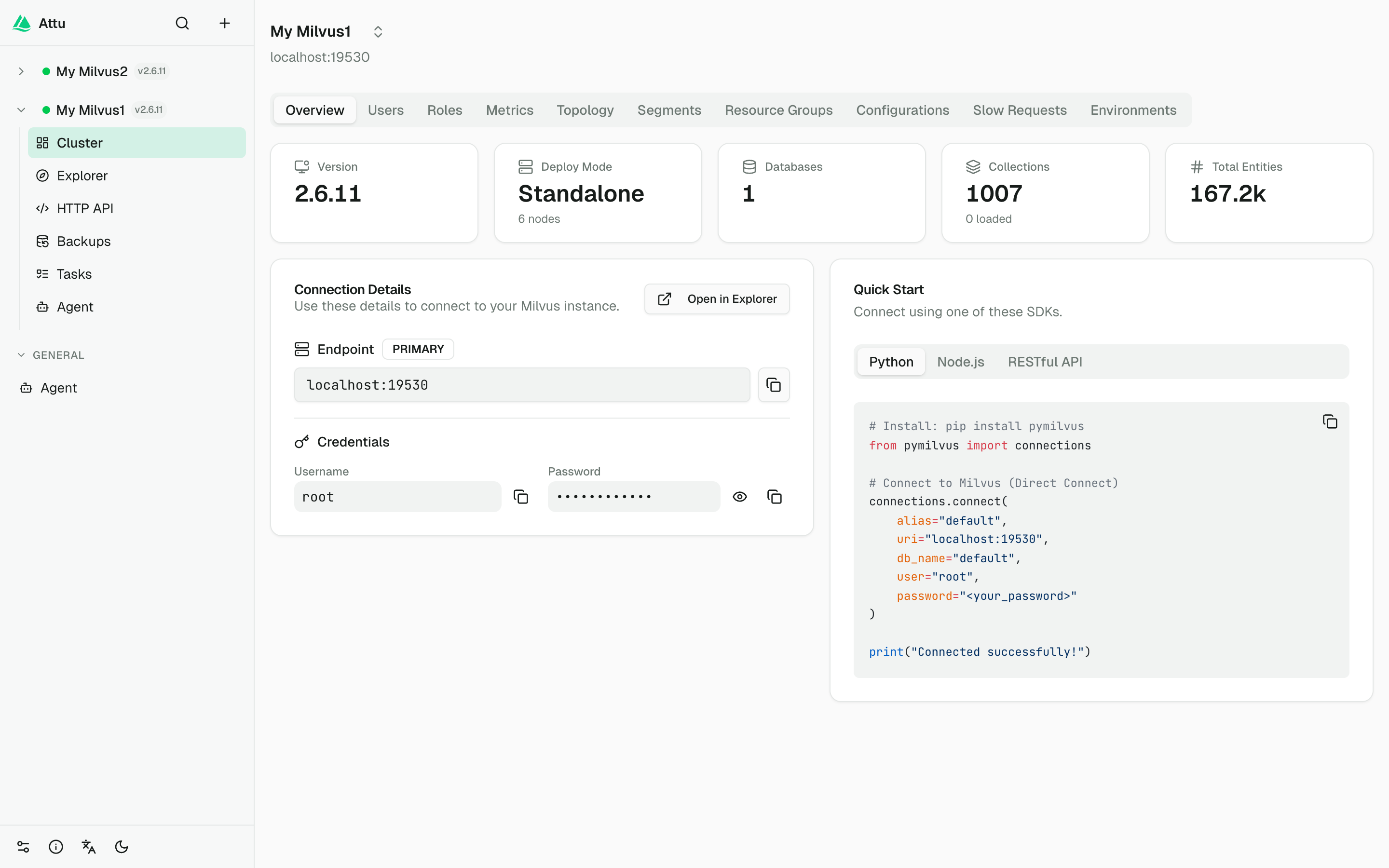Switch to the Users tab

point(386,109)
